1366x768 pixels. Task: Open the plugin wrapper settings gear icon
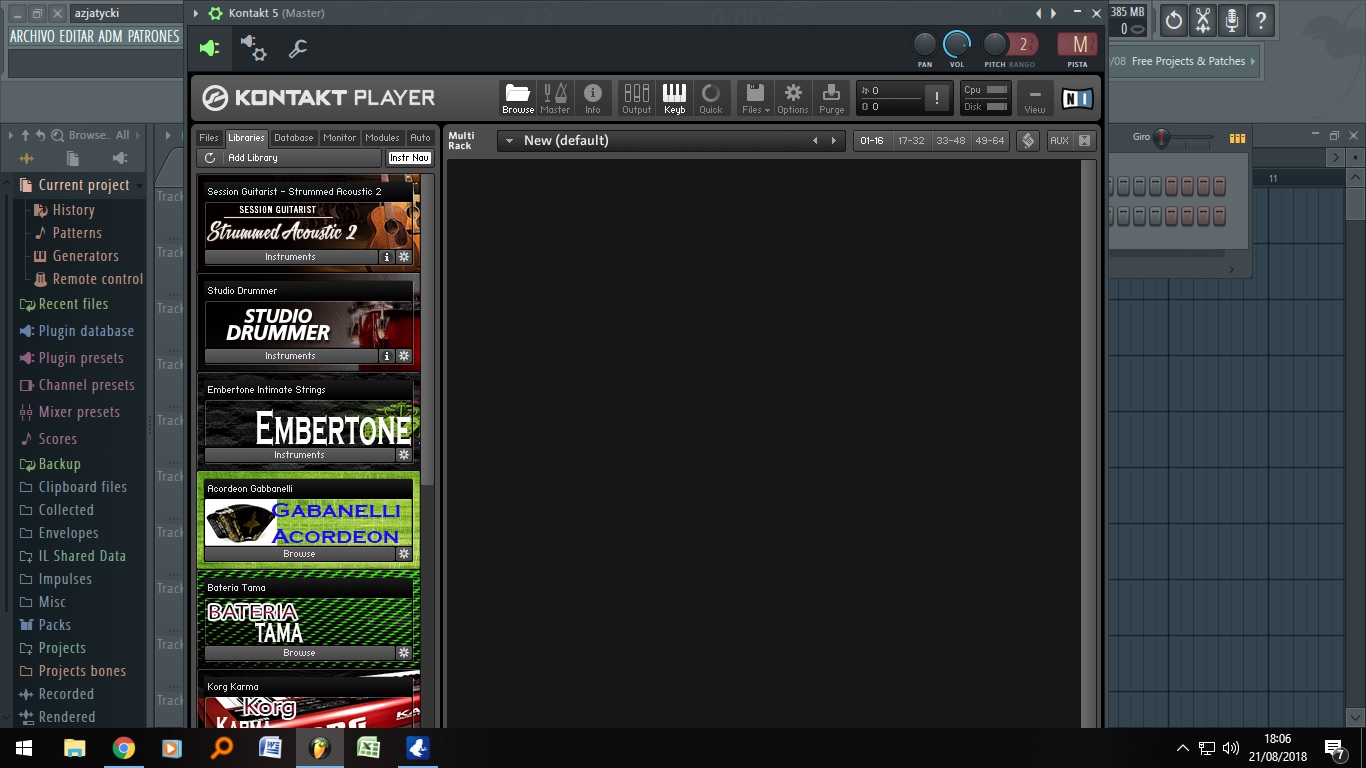253,47
